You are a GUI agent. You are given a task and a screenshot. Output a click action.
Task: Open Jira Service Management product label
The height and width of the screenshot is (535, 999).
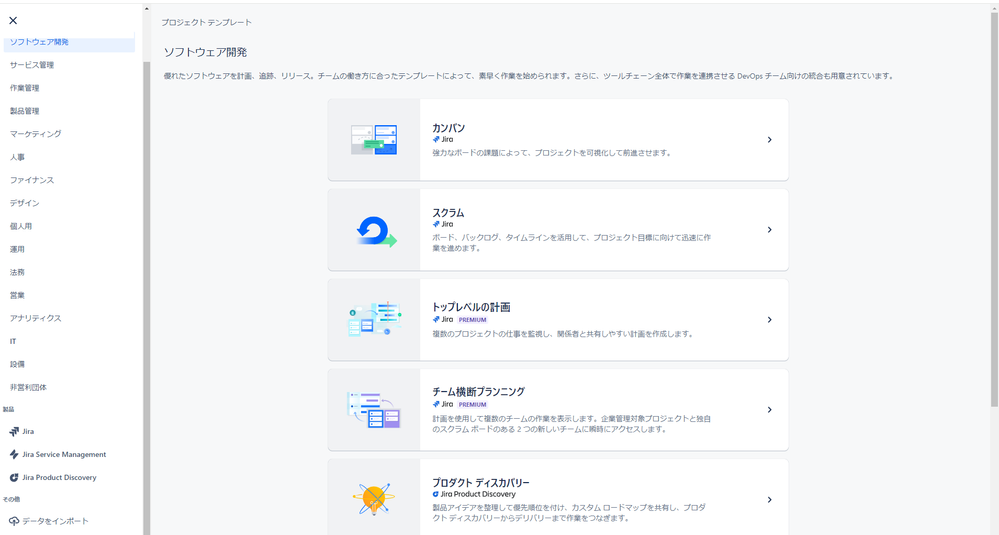click(64, 454)
